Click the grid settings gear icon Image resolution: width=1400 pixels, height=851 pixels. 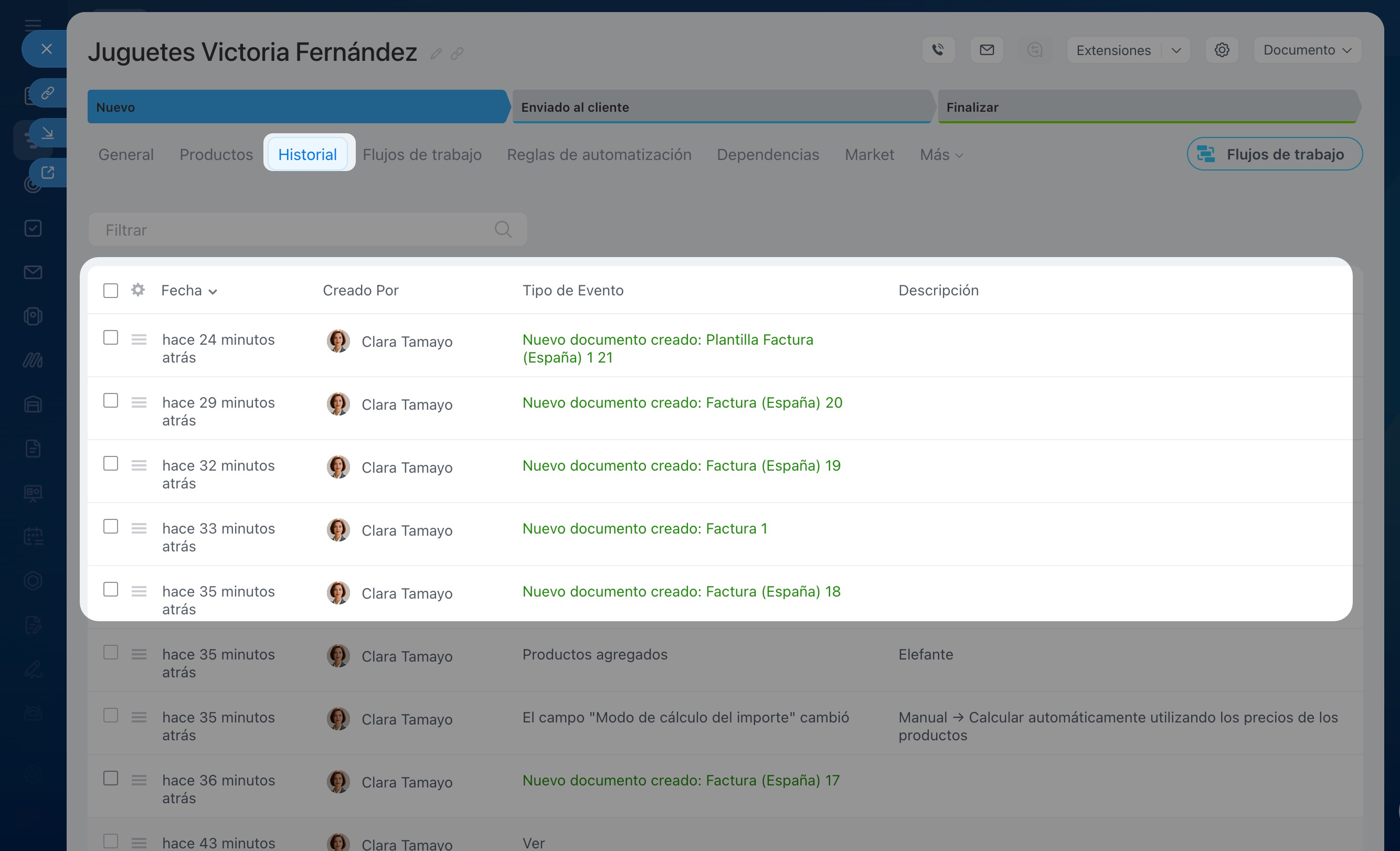[137, 290]
